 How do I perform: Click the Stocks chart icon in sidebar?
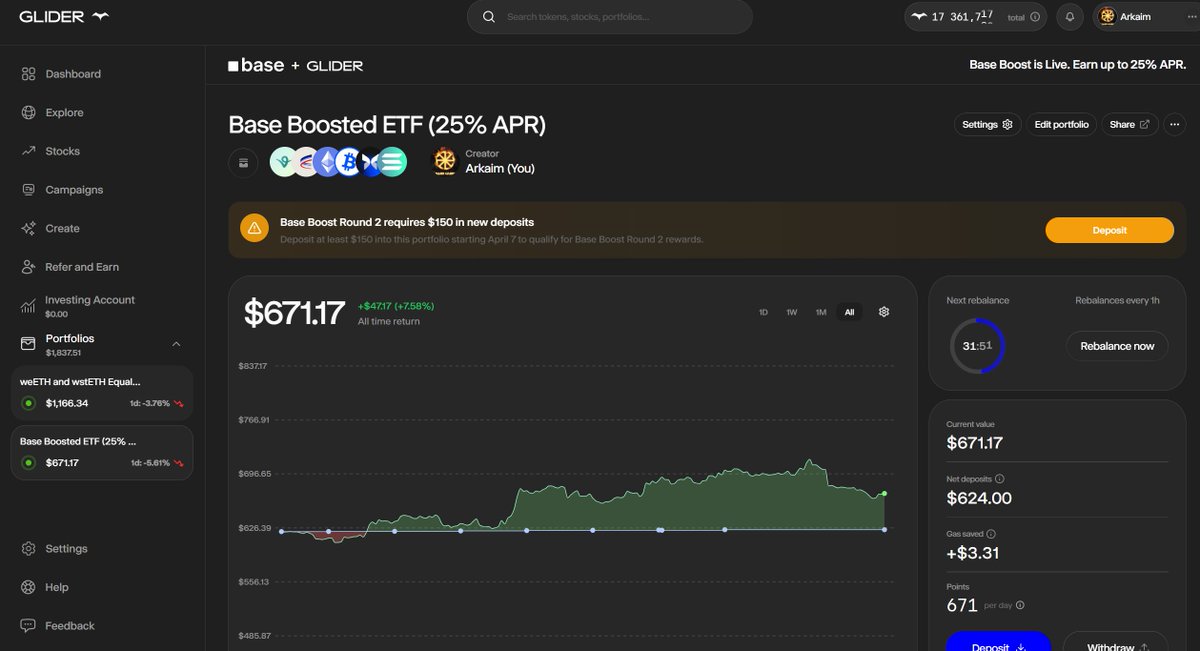(x=28, y=151)
